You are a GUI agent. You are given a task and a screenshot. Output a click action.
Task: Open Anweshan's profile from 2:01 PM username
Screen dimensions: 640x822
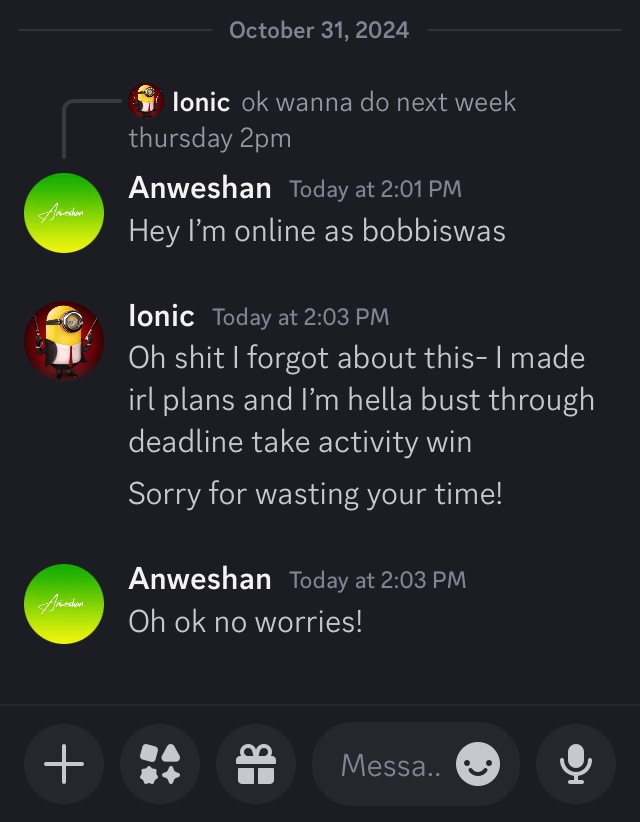pos(200,188)
